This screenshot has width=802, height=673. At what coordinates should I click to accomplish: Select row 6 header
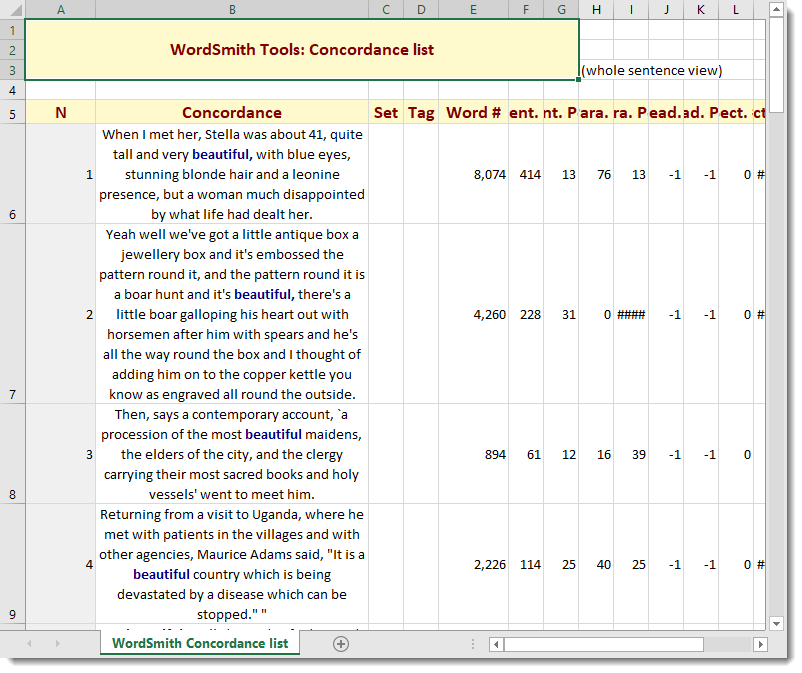click(11, 174)
